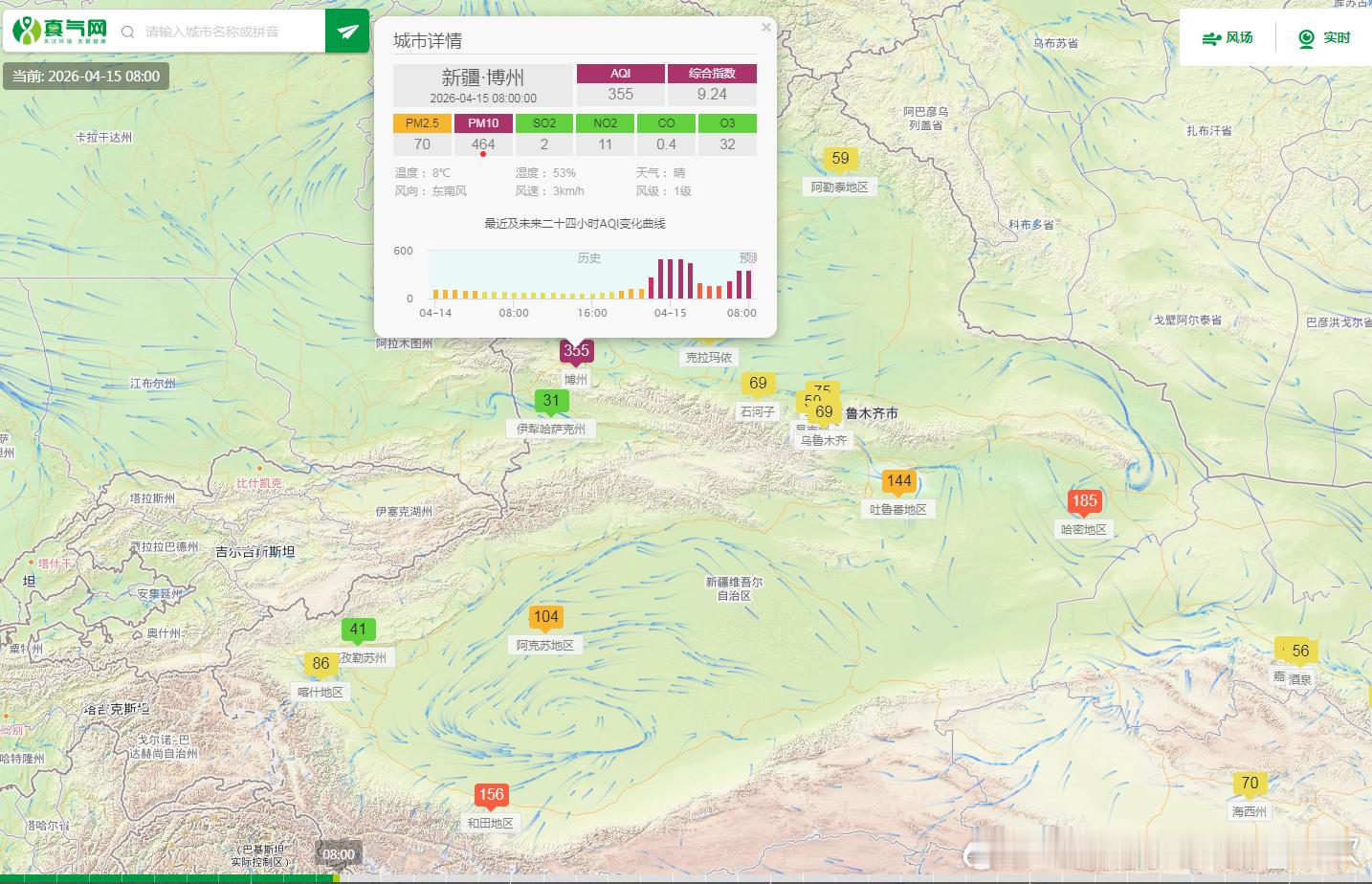Click the 阿克苏地区 marker showing 104

[545, 618]
